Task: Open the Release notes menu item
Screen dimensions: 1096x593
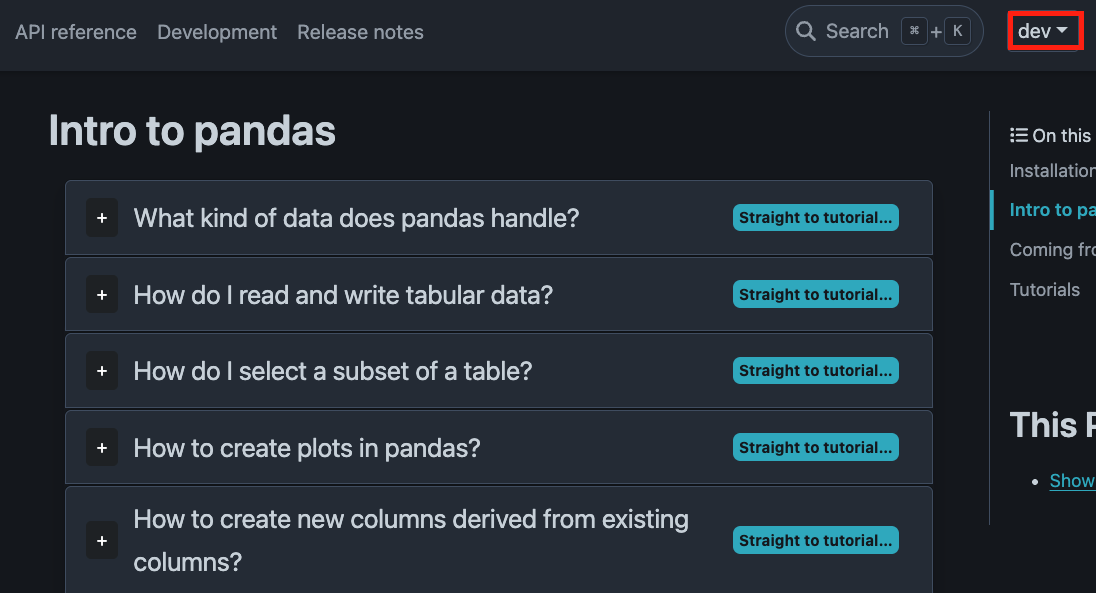Action: 360,32
